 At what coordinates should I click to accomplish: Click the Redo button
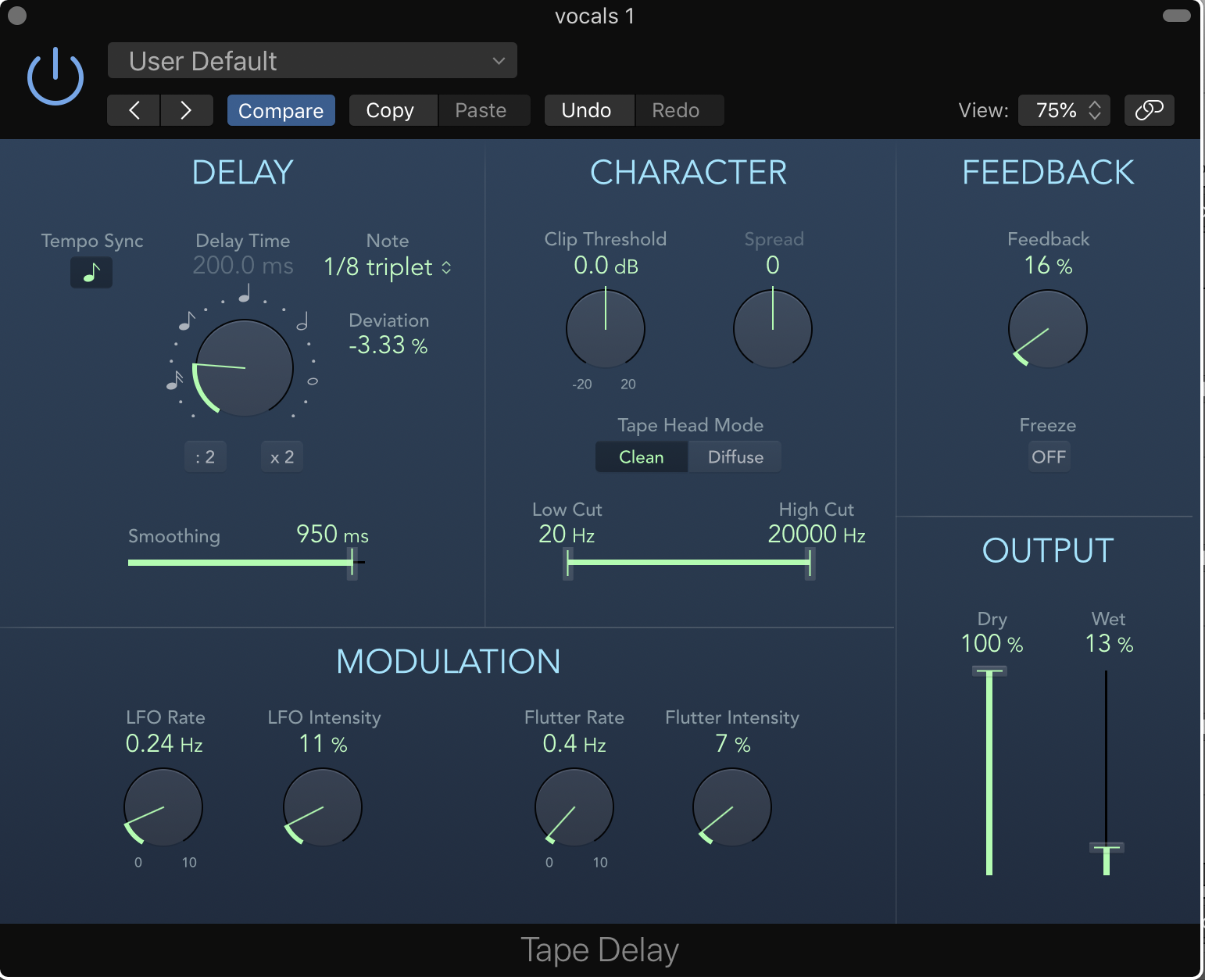click(x=679, y=110)
